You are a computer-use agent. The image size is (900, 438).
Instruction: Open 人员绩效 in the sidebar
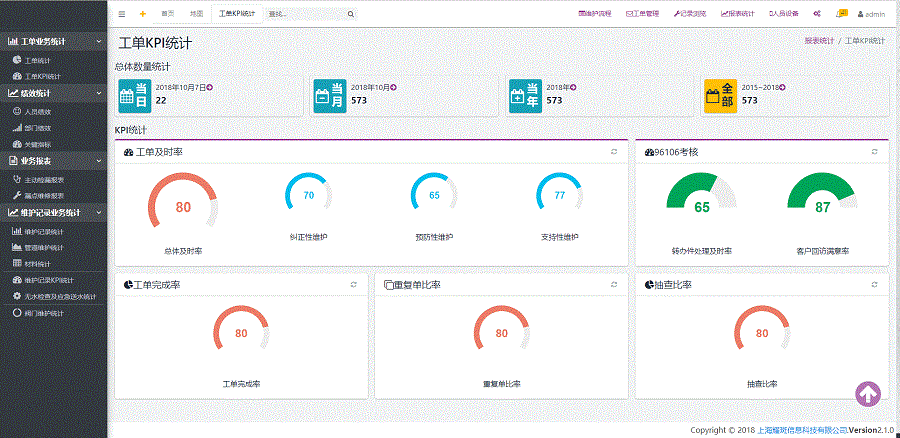[38, 112]
